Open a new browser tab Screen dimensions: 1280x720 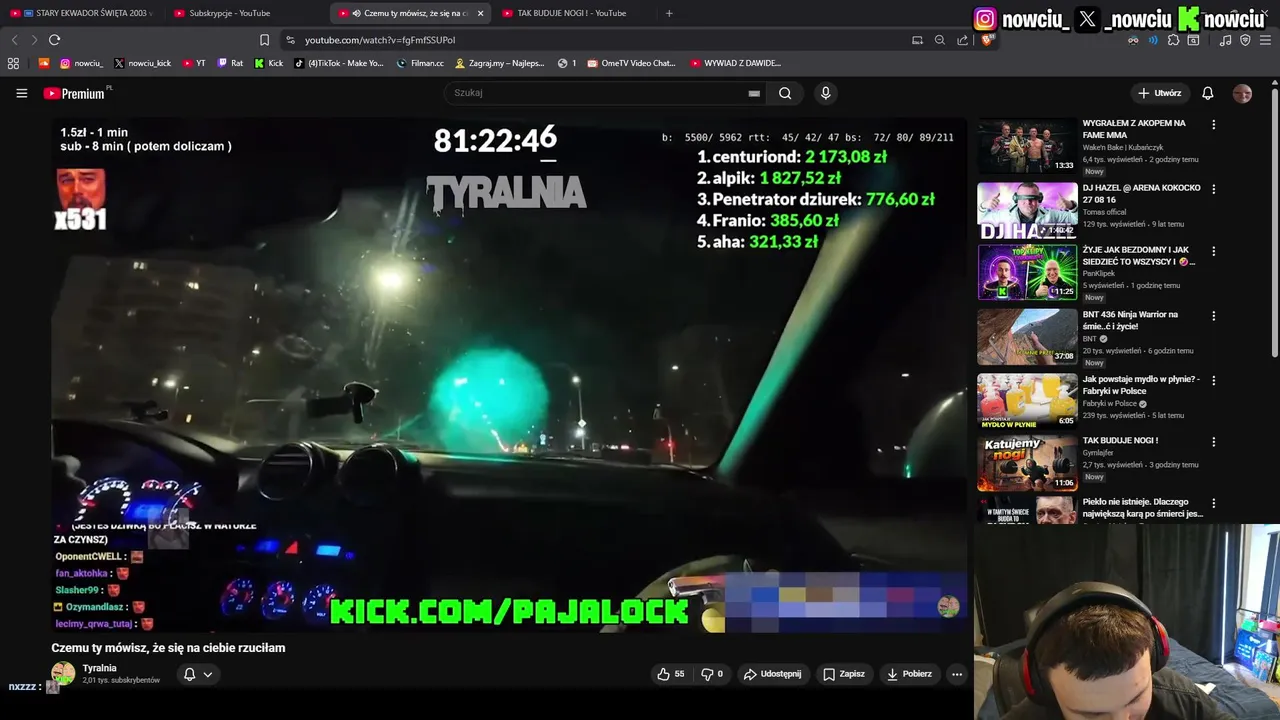(669, 13)
